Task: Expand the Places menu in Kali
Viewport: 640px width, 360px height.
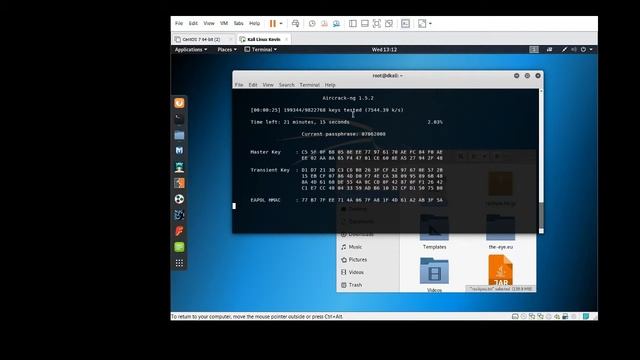Action: click(227, 49)
